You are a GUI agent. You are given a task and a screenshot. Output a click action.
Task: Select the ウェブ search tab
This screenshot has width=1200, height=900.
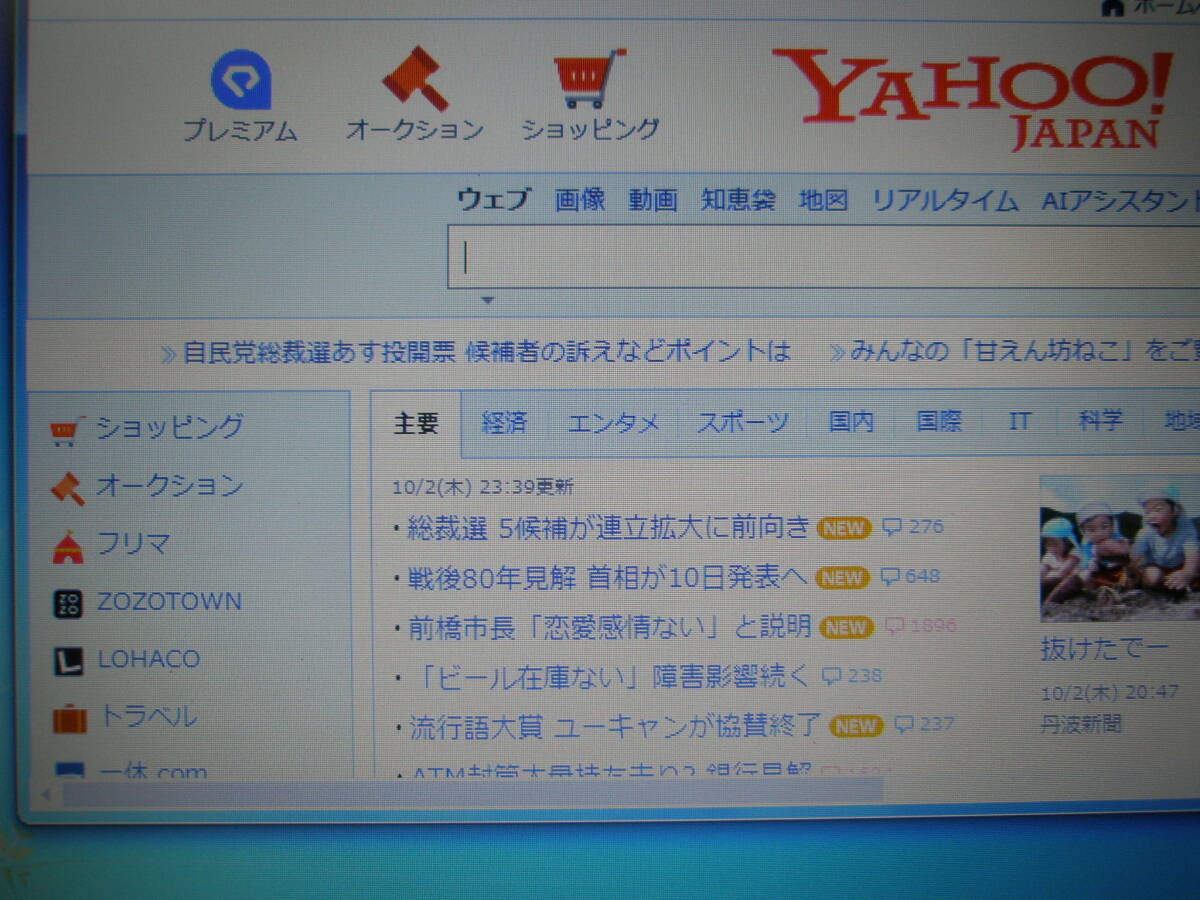click(x=493, y=199)
